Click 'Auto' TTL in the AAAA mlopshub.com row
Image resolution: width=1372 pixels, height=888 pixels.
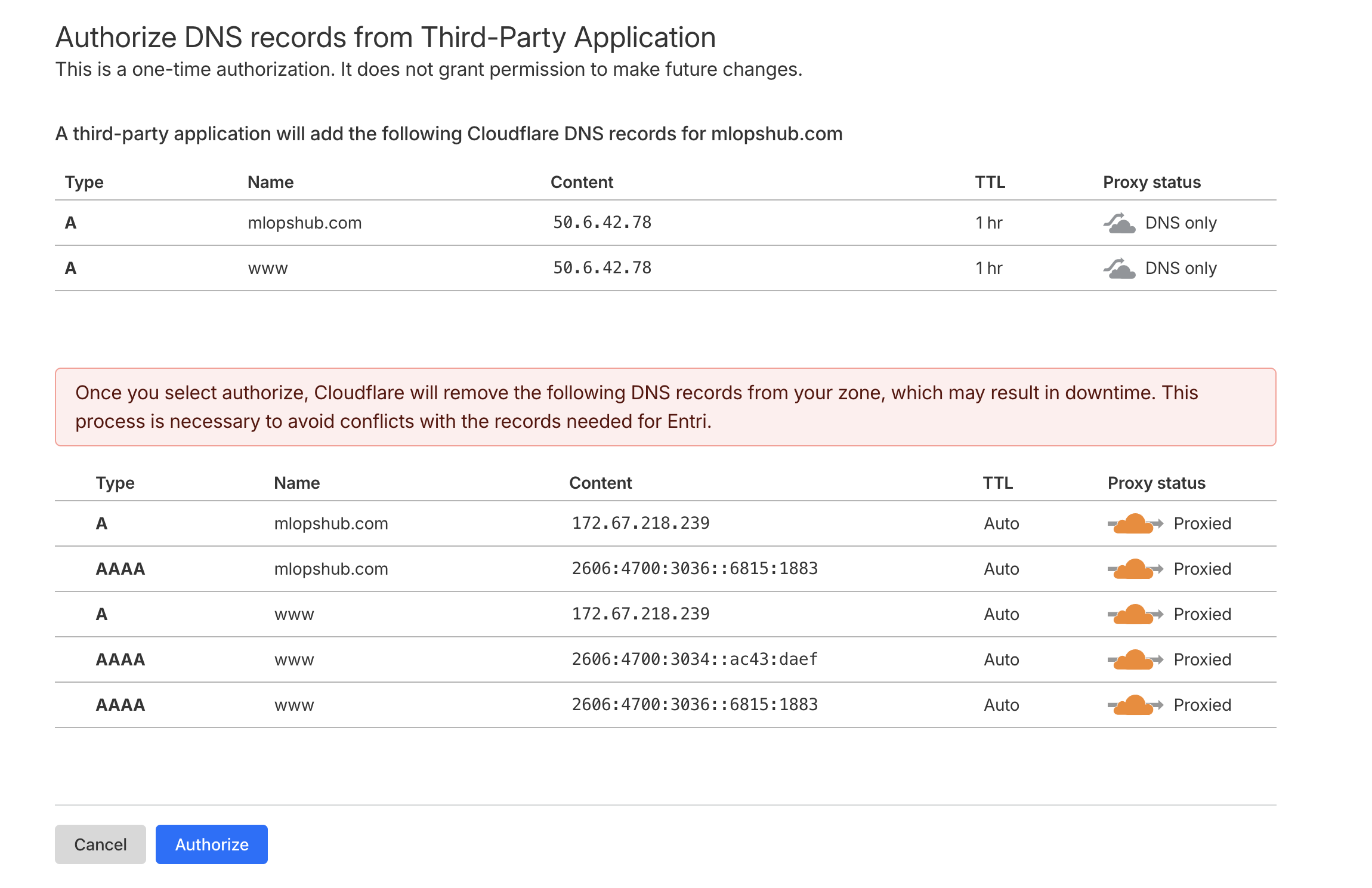coord(1002,569)
